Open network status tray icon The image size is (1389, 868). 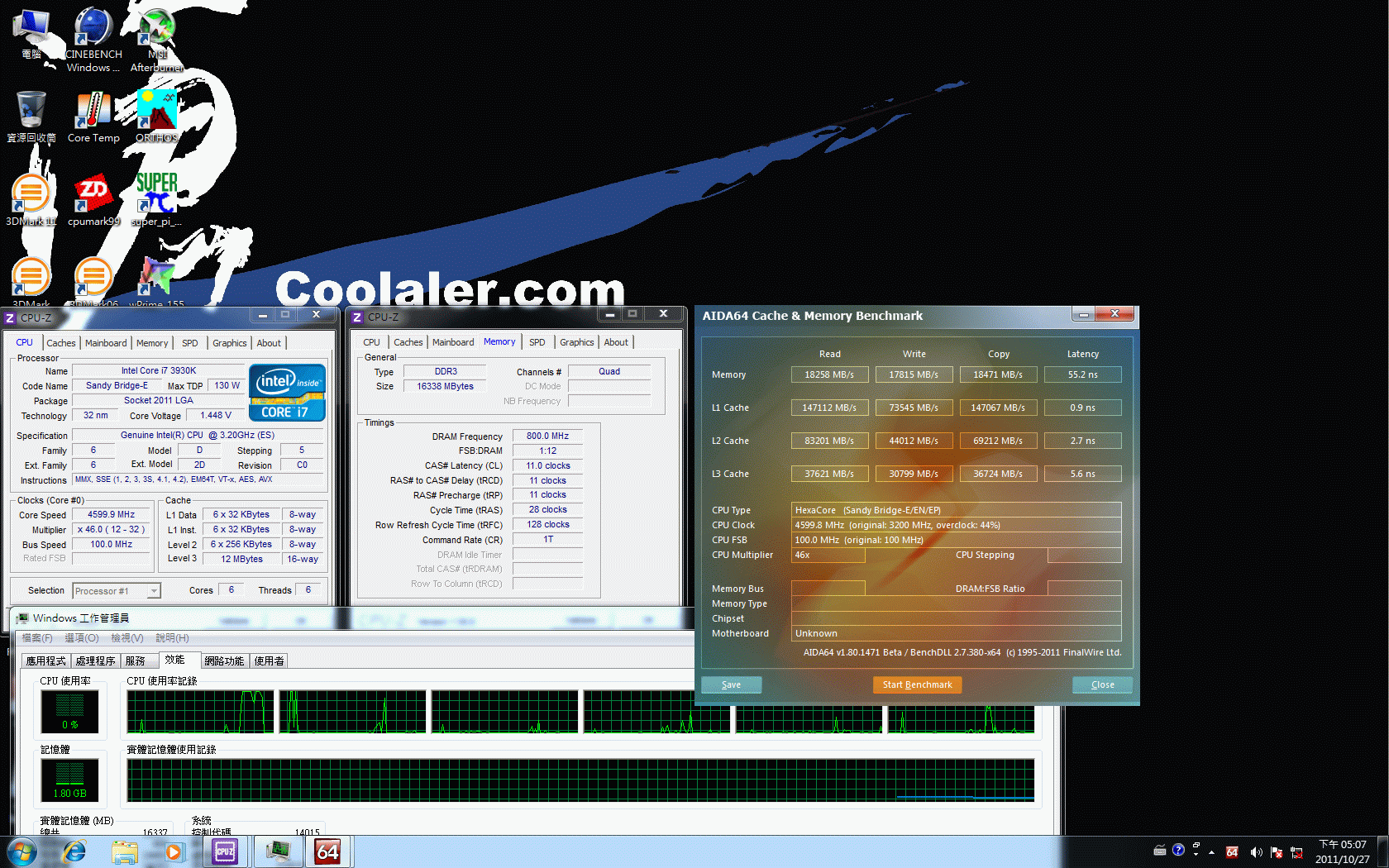(x=1296, y=852)
